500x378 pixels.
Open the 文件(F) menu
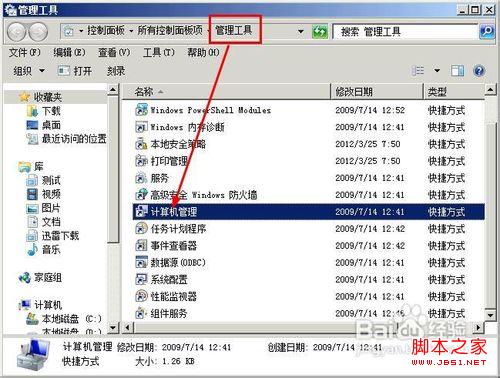(x=25, y=53)
